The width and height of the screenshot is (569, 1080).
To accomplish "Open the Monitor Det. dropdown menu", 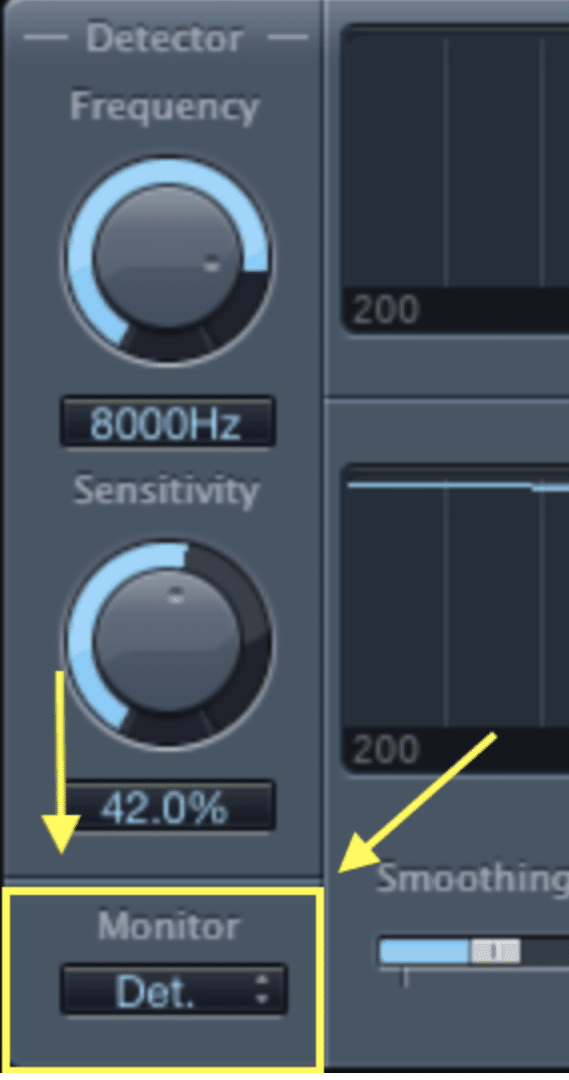I will tap(173, 990).
